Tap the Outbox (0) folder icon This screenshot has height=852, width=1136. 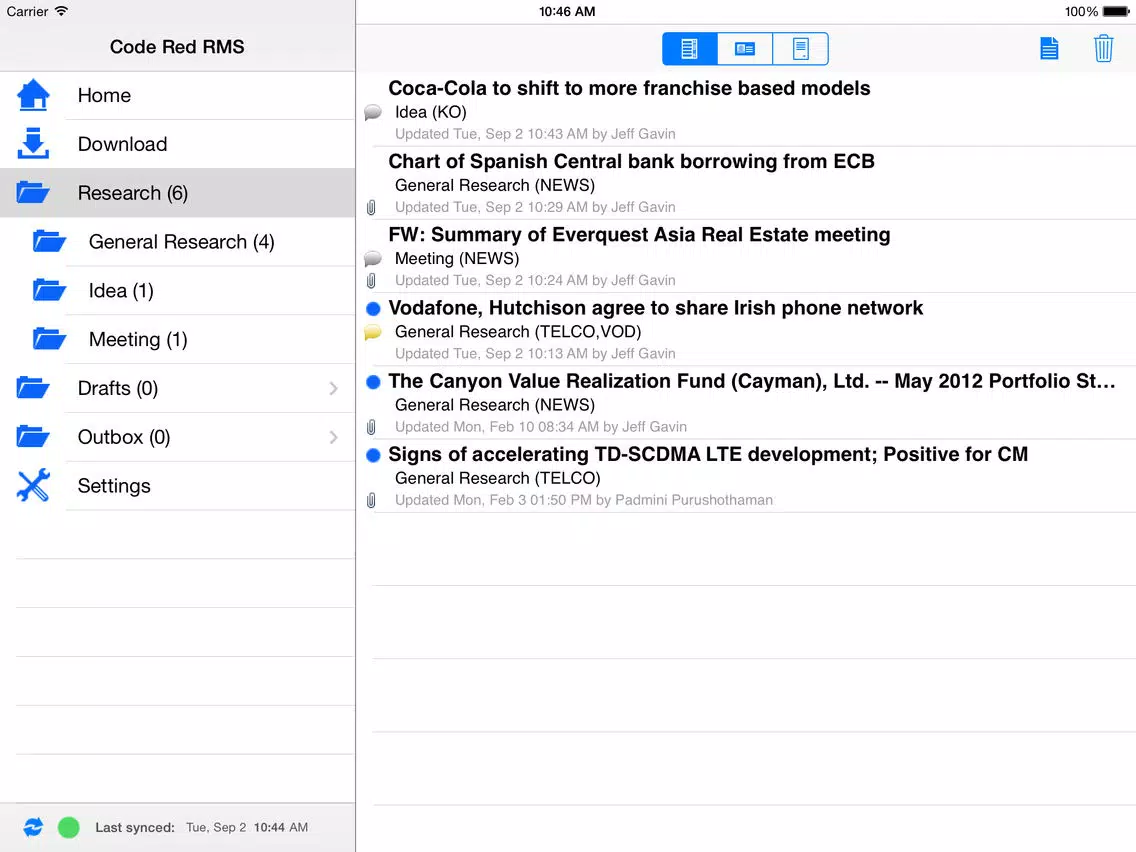click(x=33, y=437)
